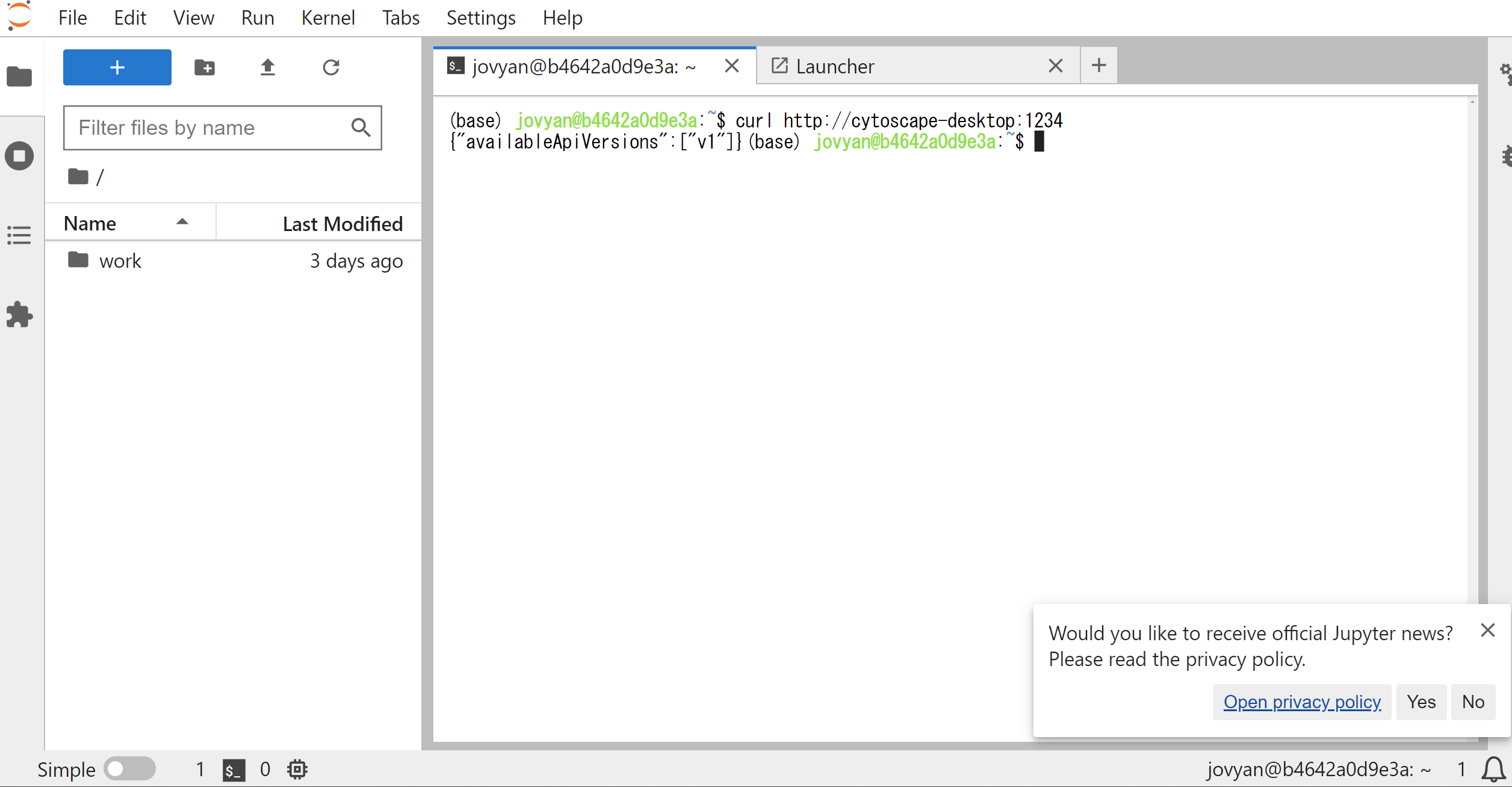Open the work folder
The image size is (1512, 787).
click(120, 261)
